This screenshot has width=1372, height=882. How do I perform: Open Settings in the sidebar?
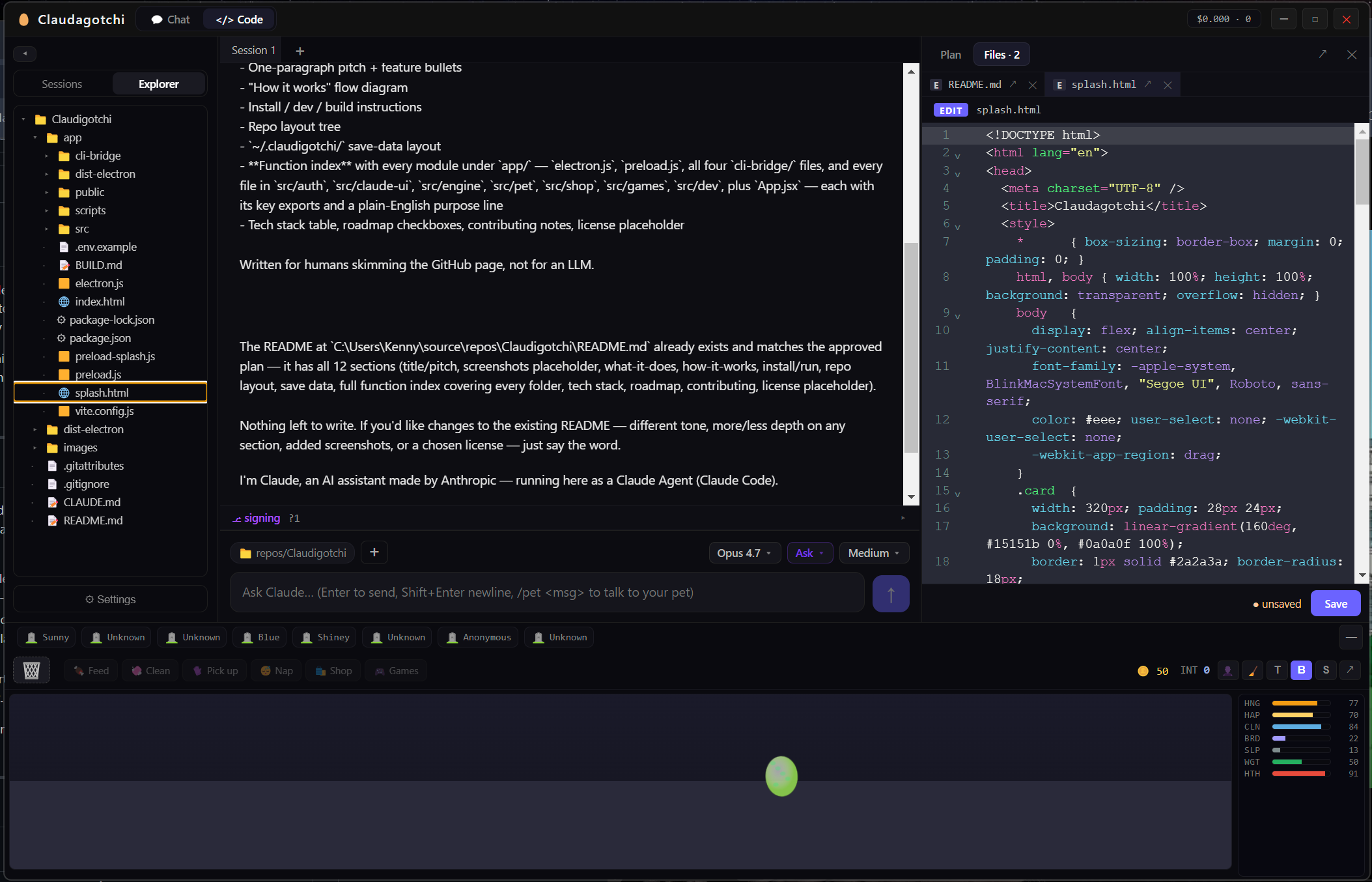point(110,599)
